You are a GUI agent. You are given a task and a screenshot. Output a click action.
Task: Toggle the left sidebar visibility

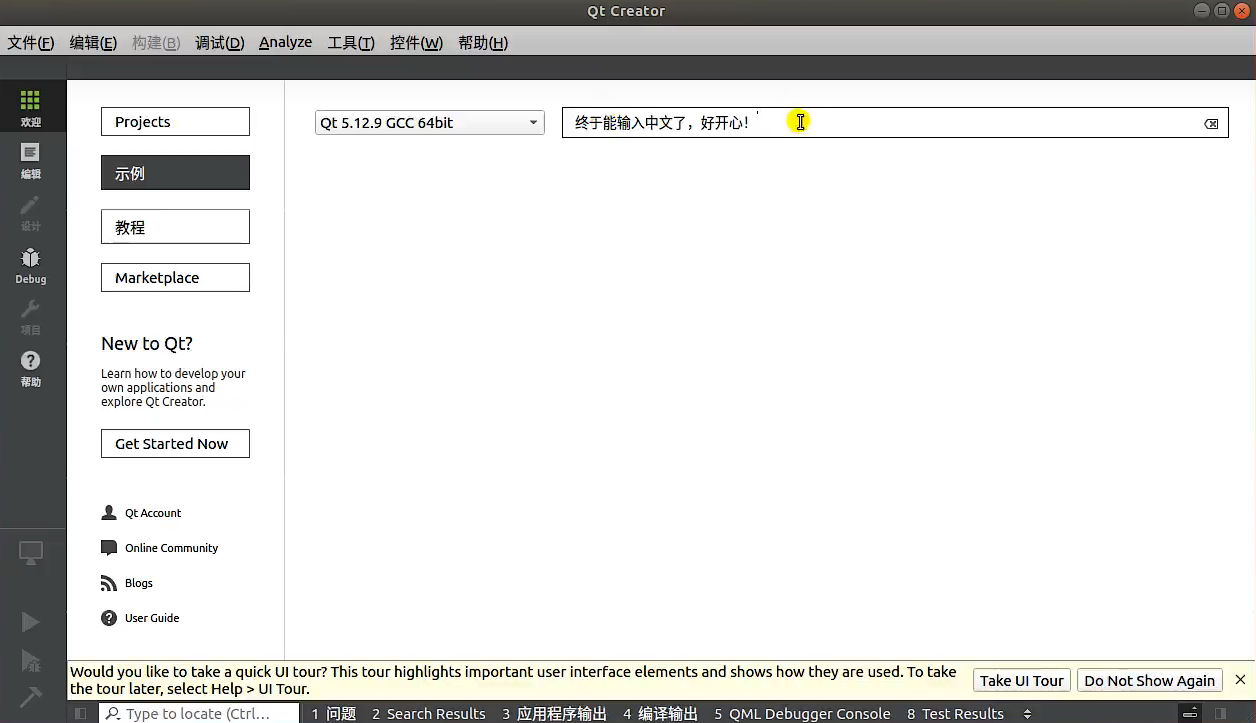[x=81, y=713]
